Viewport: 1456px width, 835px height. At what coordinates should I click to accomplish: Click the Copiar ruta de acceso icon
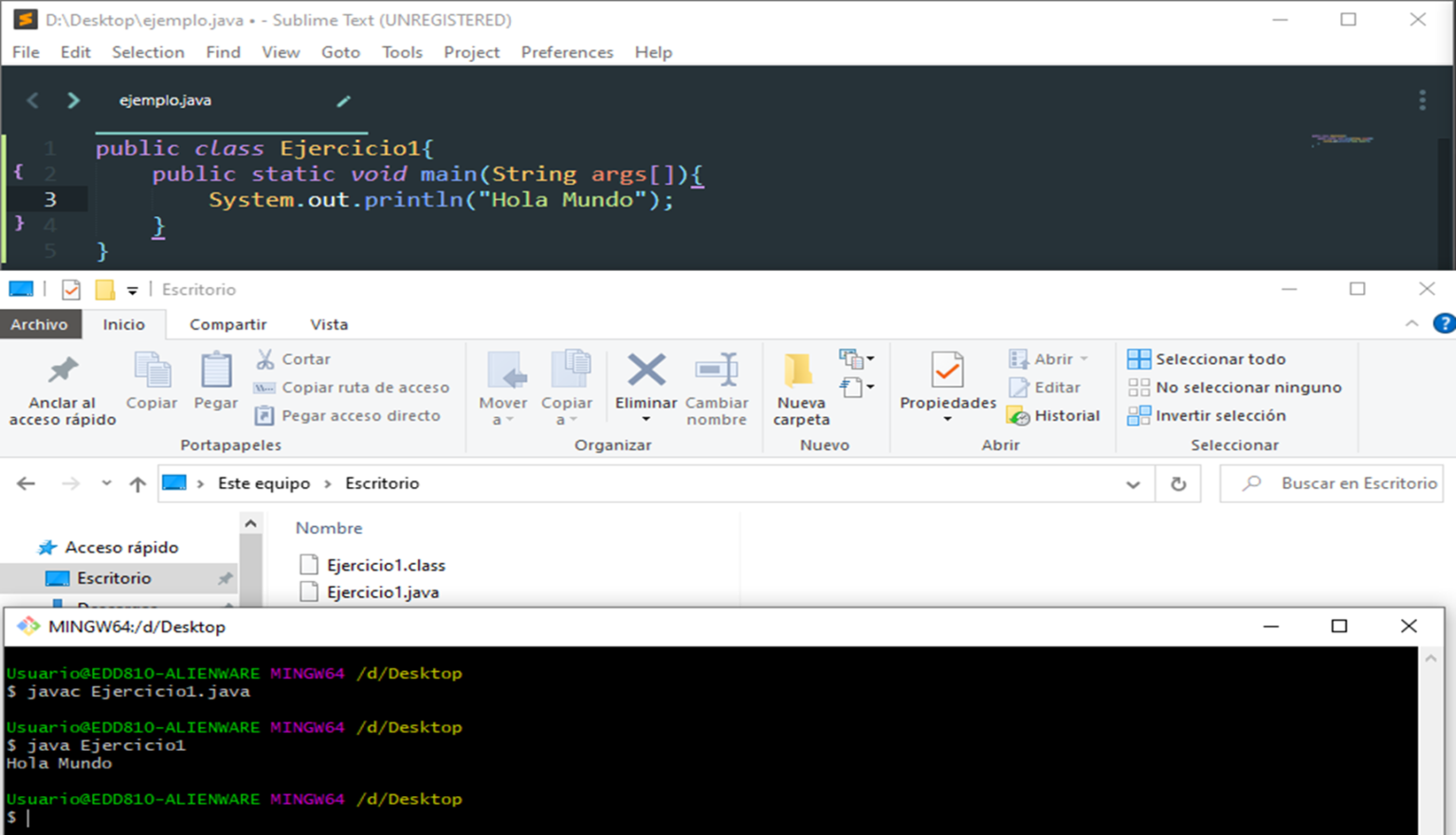coord(263,388)
